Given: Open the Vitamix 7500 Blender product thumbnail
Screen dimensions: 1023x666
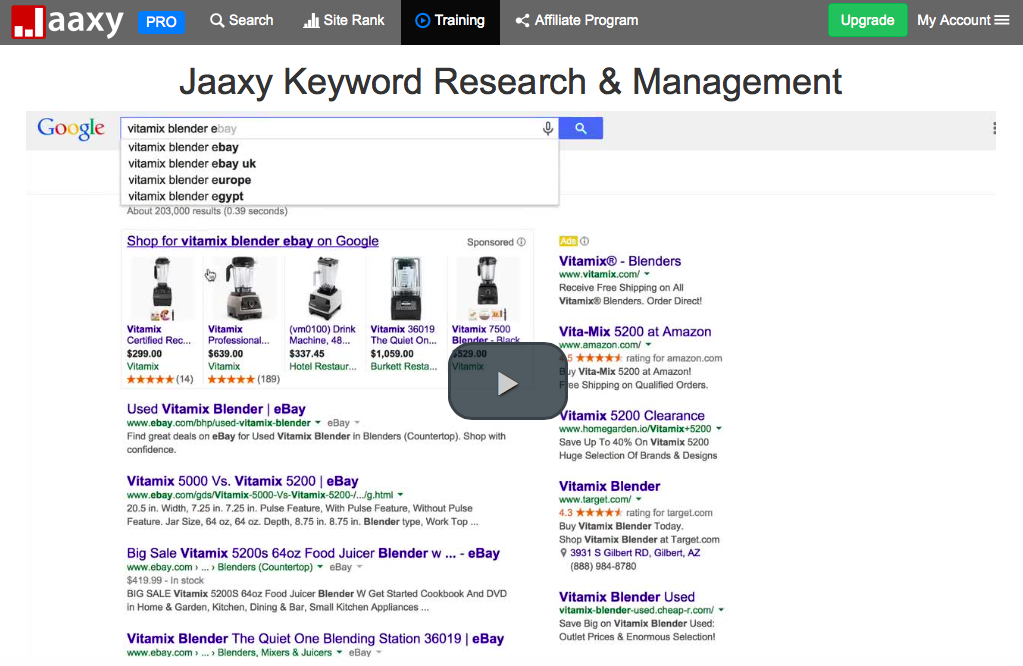Looking at the screenshot, I should click(487, 289).
